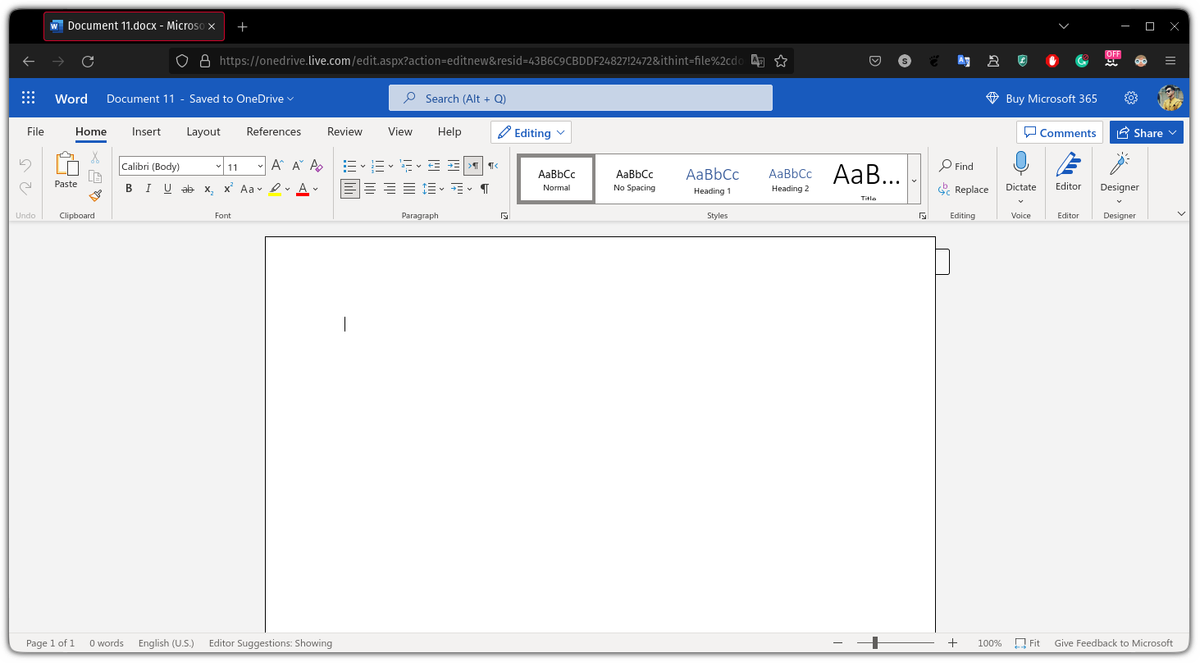Click the Clear Formatting icon
1200x663 pixels.
(316, 166)
